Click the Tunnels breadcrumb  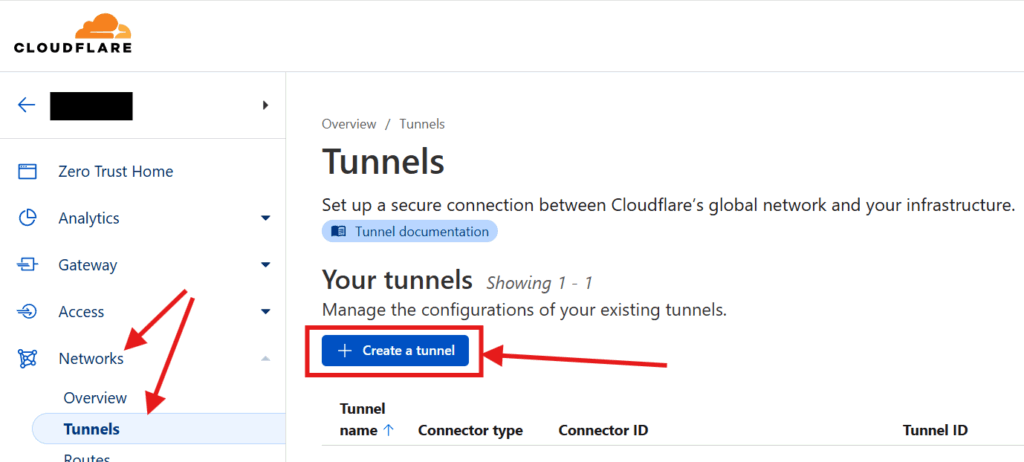click(x=422, y=124)
